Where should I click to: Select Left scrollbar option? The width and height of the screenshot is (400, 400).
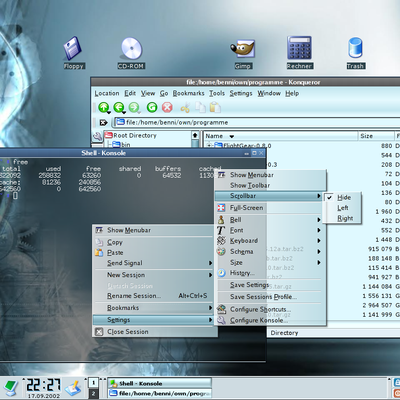click(x=342, y=208)
